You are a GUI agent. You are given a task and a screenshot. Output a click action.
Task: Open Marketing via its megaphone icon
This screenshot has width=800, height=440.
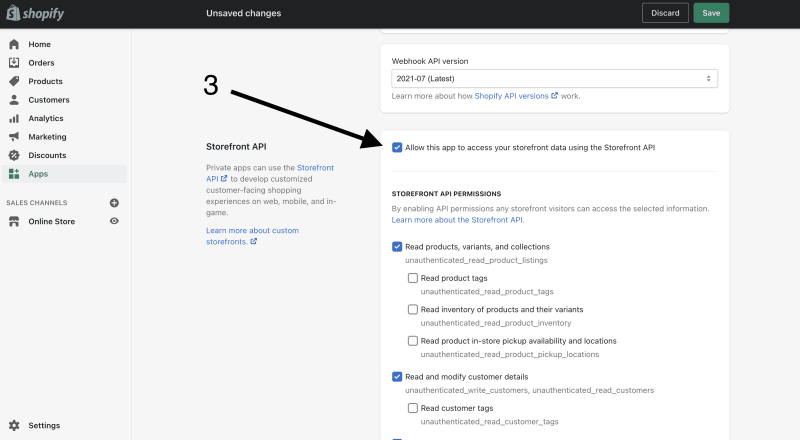click(x=14, y=137)
